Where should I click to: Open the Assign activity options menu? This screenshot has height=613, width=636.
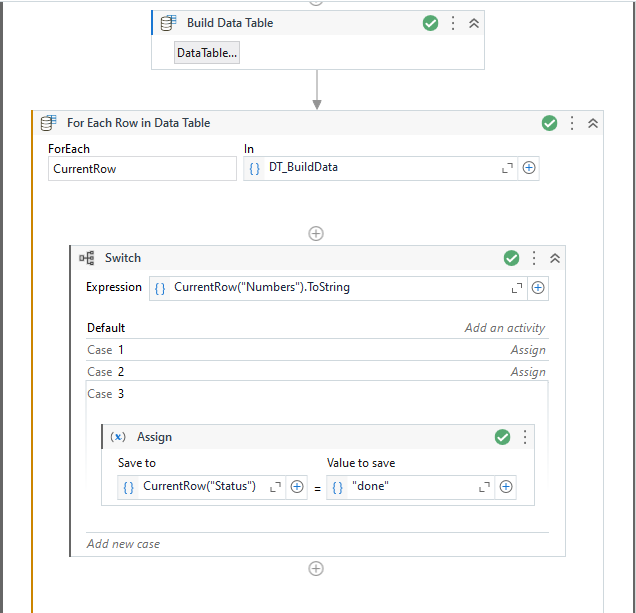(524, 437)
